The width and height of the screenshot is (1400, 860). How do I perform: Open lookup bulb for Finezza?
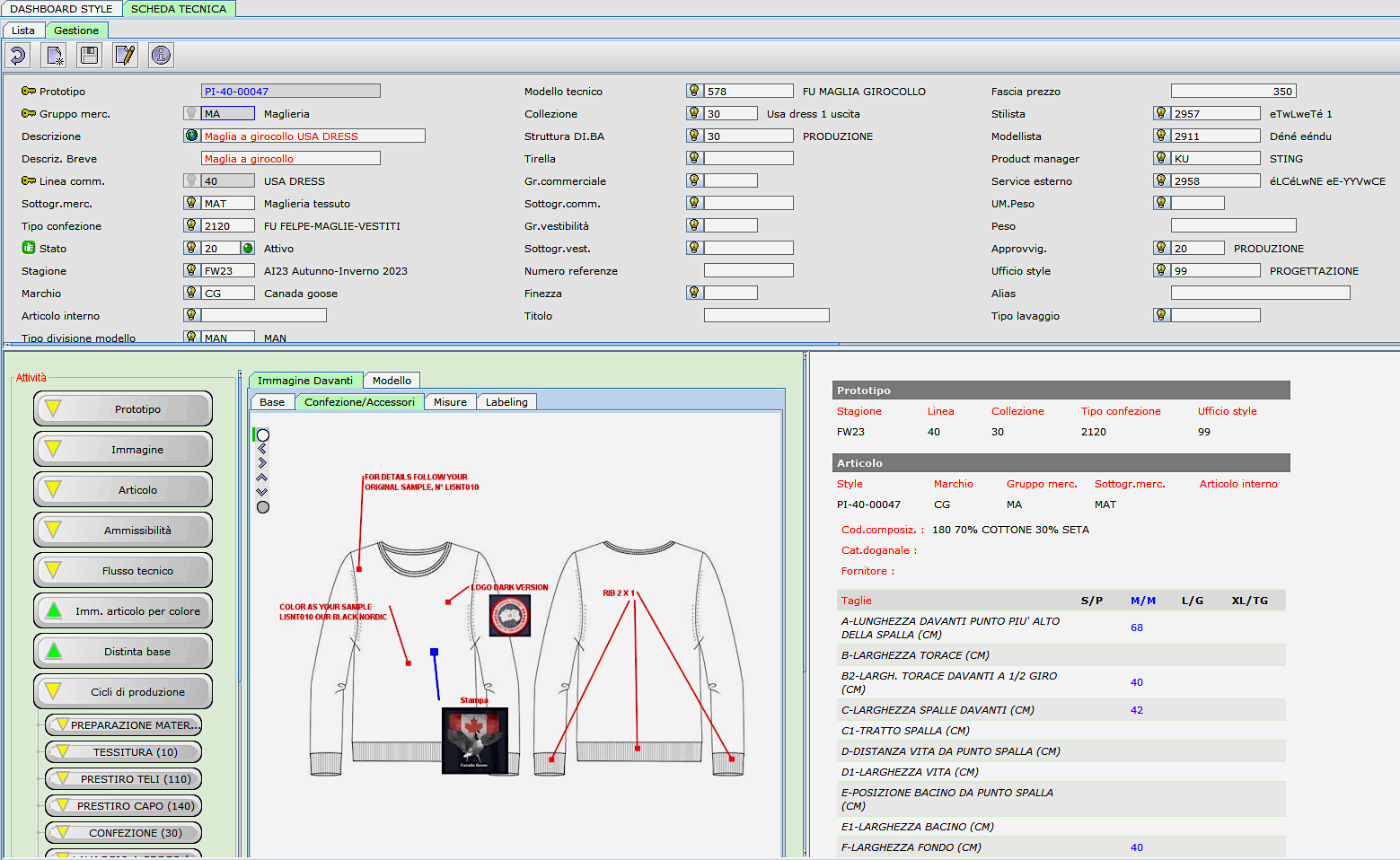coord(694,293)
